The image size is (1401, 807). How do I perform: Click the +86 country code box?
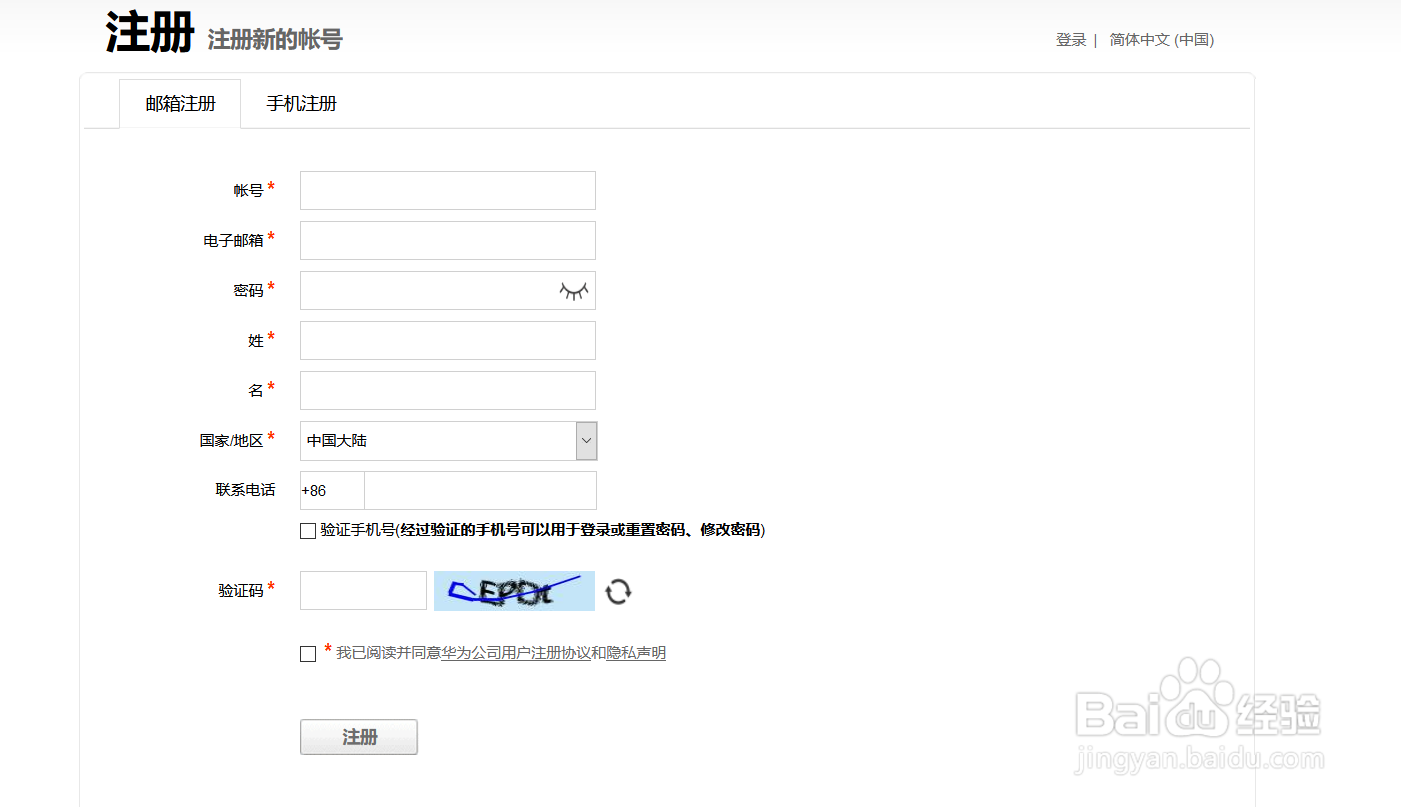coord(332,491)
